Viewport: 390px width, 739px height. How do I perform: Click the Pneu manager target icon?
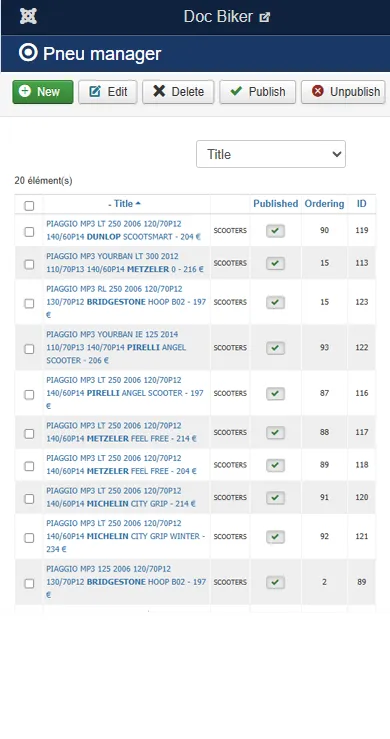tap(28, 53)
